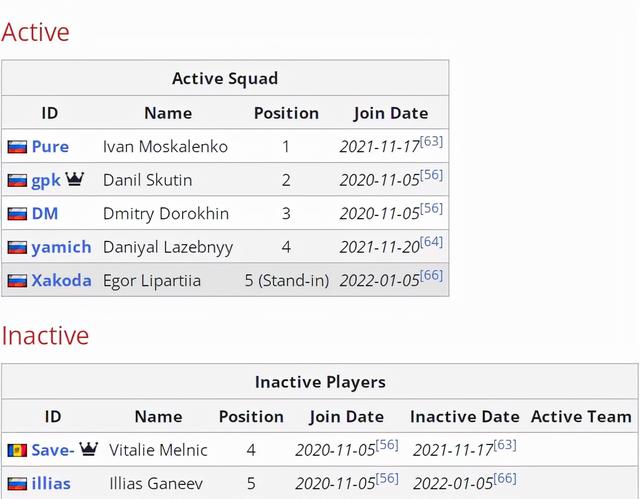Click reference [64] on yamich's join date
640x499 pixels.
(431, 242)
